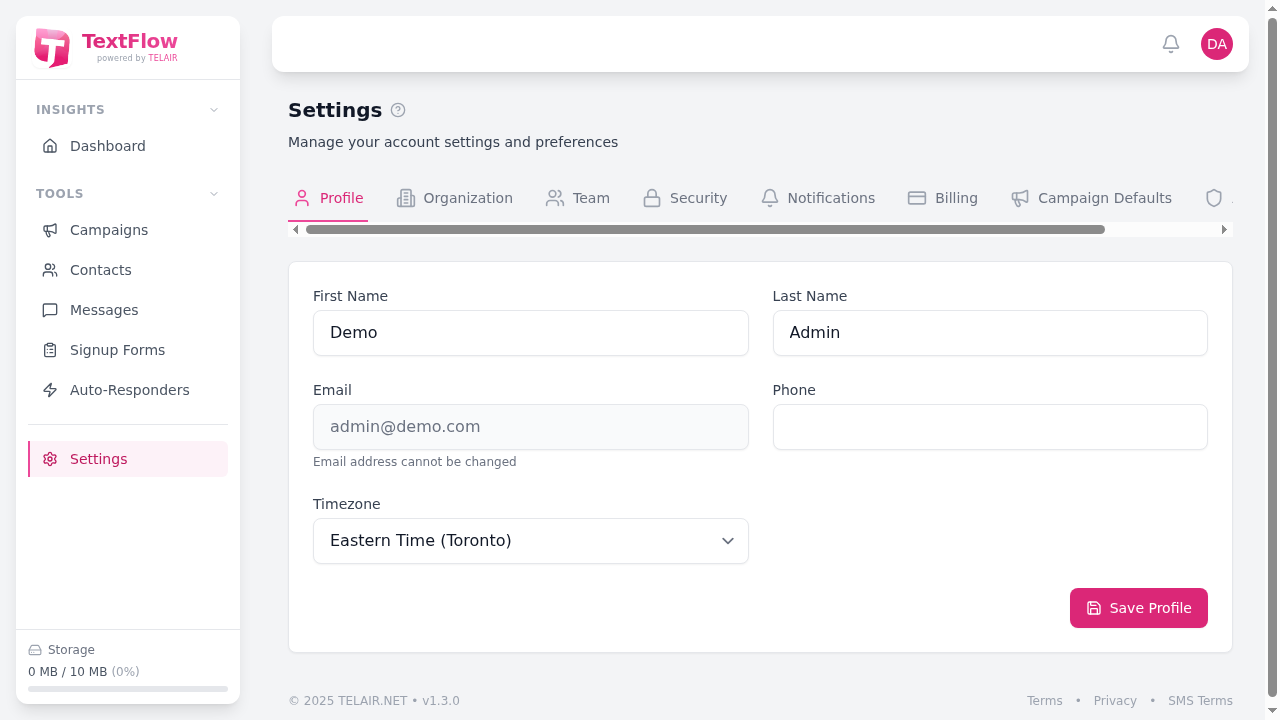Click inside the Phone input field
Viewport: 1280px width, 720px height.
(990, 427)
